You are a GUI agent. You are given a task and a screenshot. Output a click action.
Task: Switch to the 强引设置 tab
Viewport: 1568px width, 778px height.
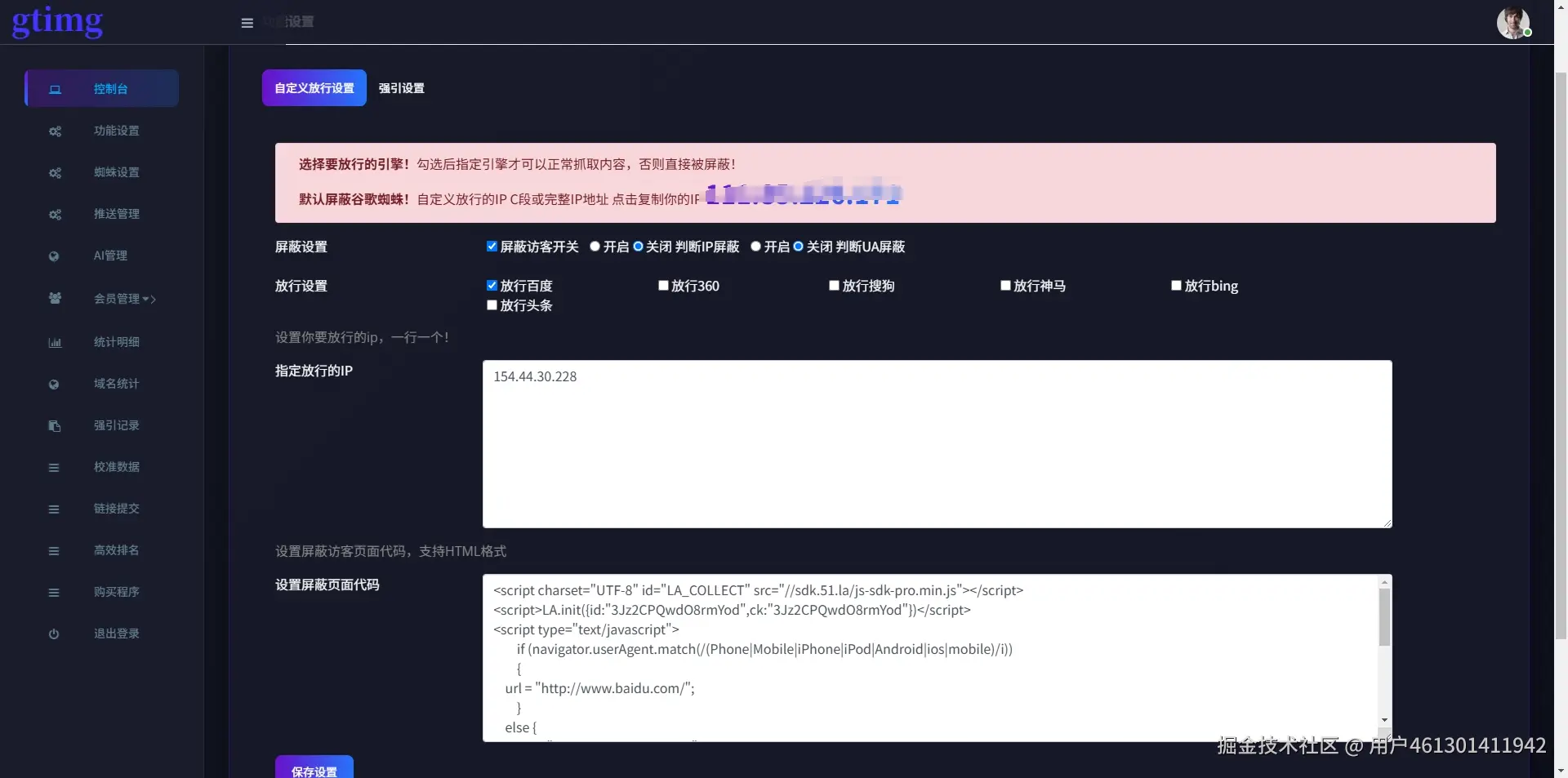(401, 88)
